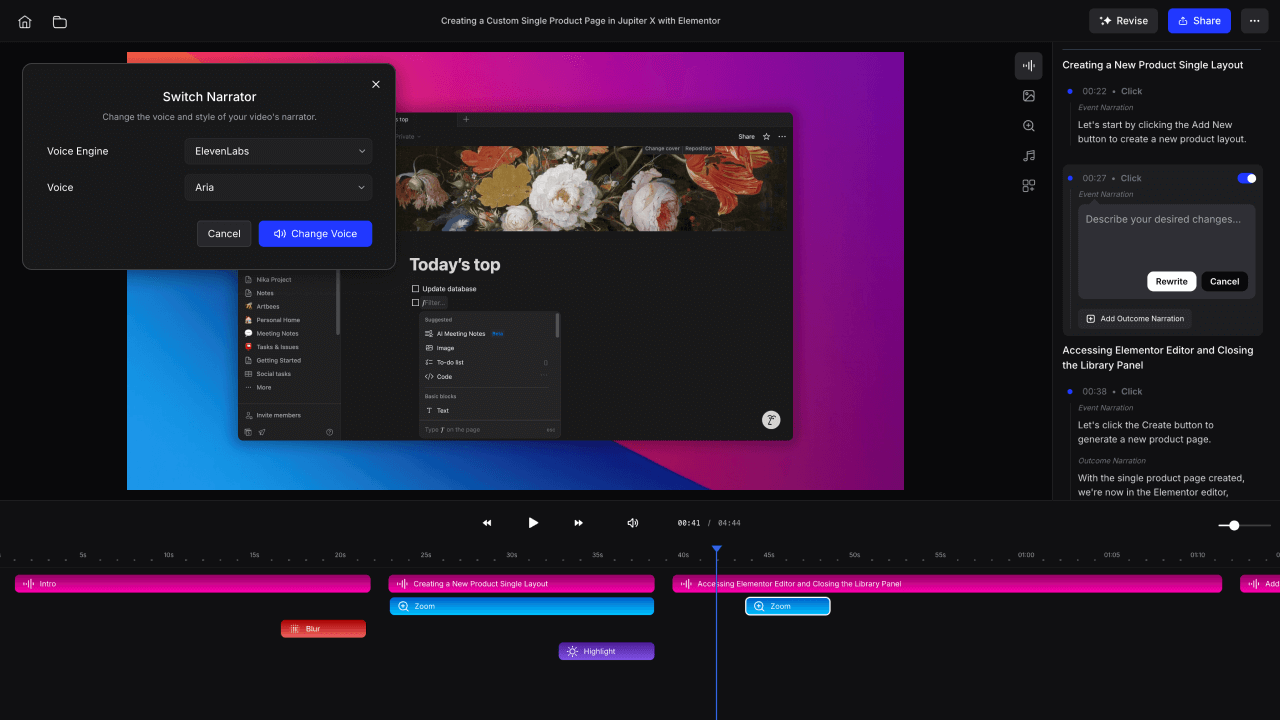Open the elements panel at sidebar bottom

coord(1028,185)
